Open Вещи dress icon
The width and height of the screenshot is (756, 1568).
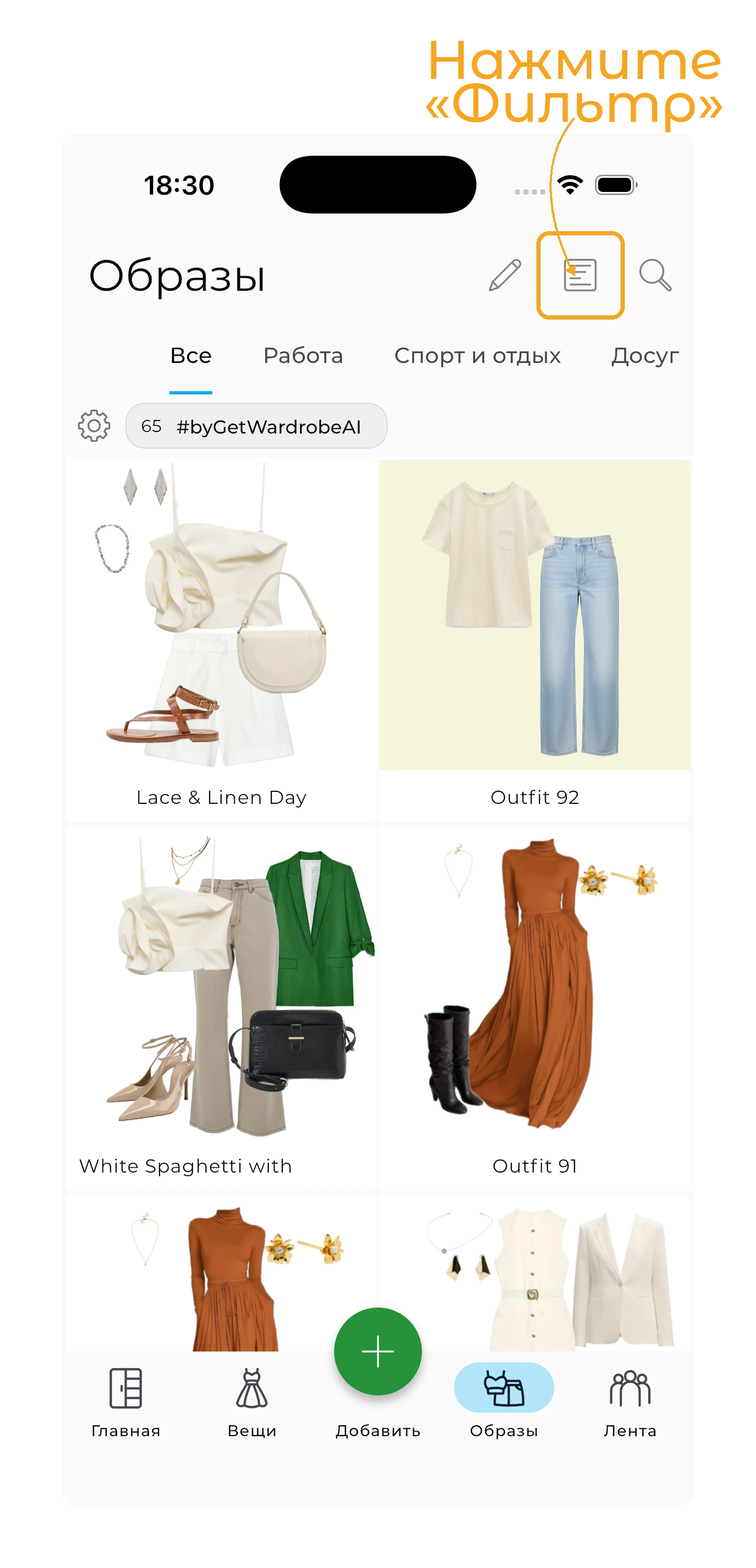coord(252,1388)
